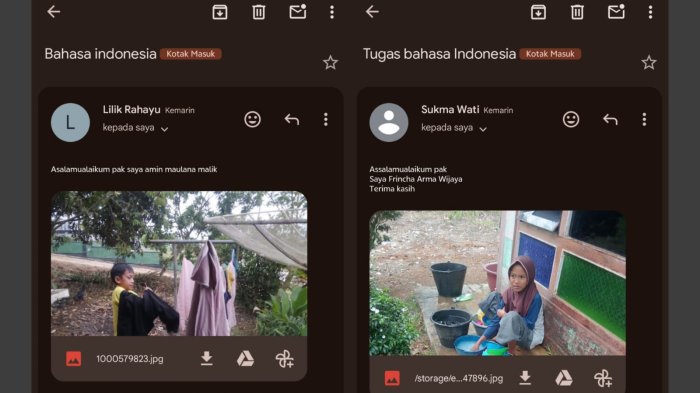This screenshot has width=700, height=393.
Task: Expand recipient details under Sukma Wati
Action: click(483, 129)
